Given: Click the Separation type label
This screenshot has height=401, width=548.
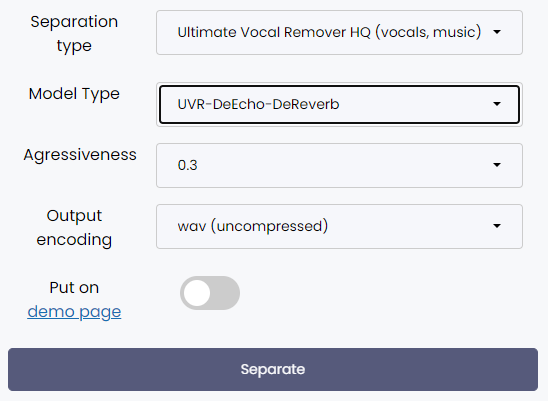Looking at the screenshot, I should 74,34.
